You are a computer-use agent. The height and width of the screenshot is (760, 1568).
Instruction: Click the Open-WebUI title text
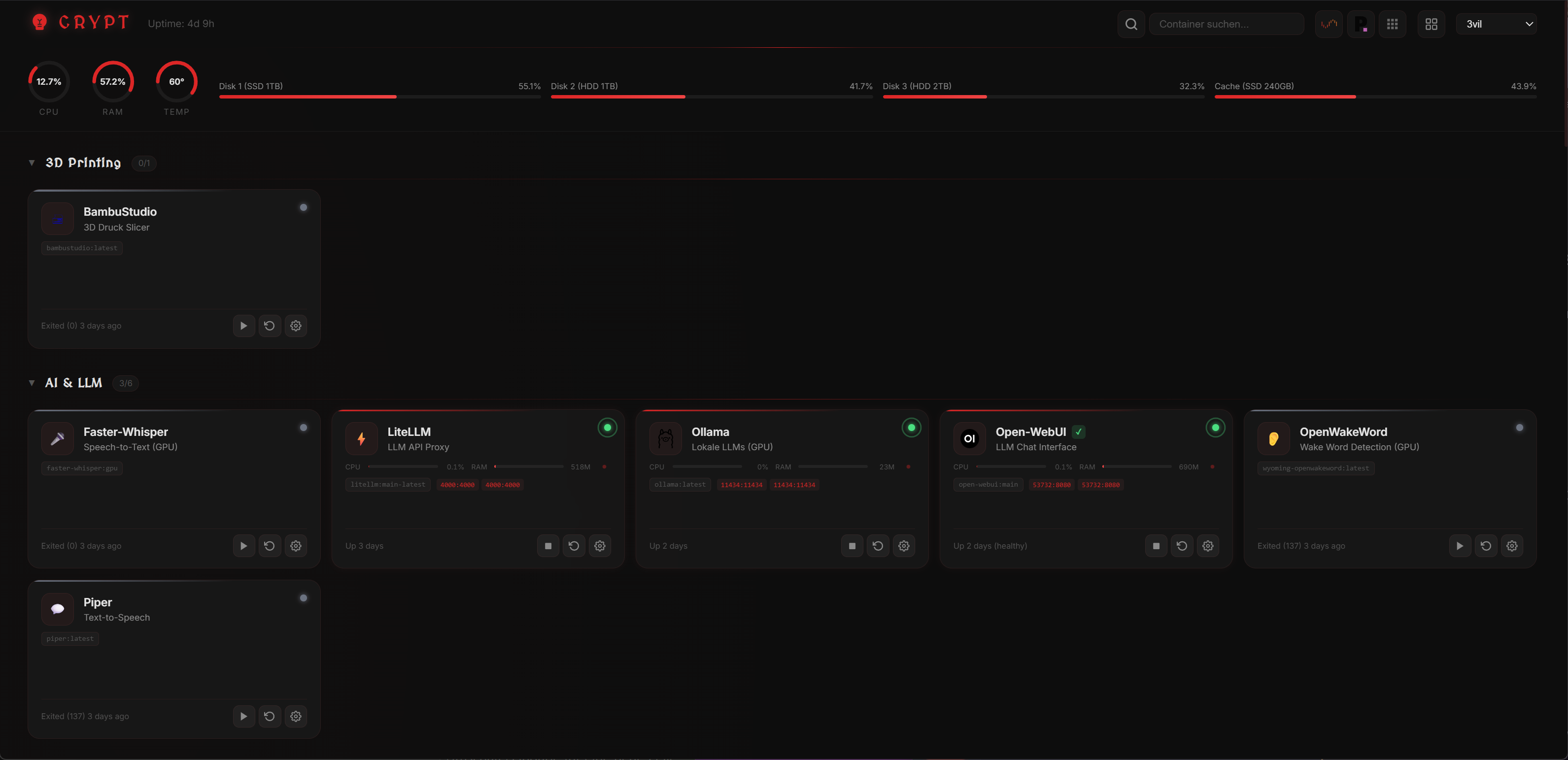1030,432
